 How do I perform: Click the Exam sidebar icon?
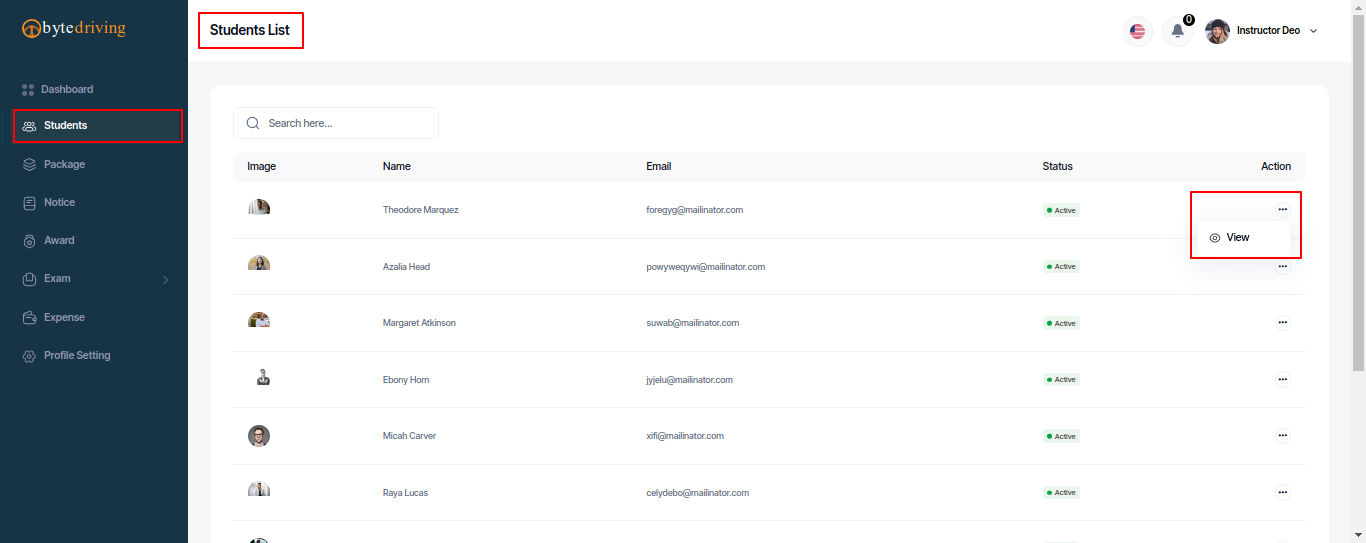[x=29, y=279]
